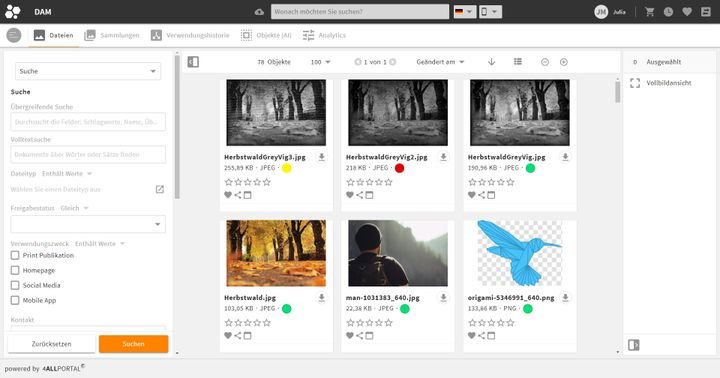Click Vollbildansicht fullscreen option
The image size is (720, 378).
coord(661,83)
